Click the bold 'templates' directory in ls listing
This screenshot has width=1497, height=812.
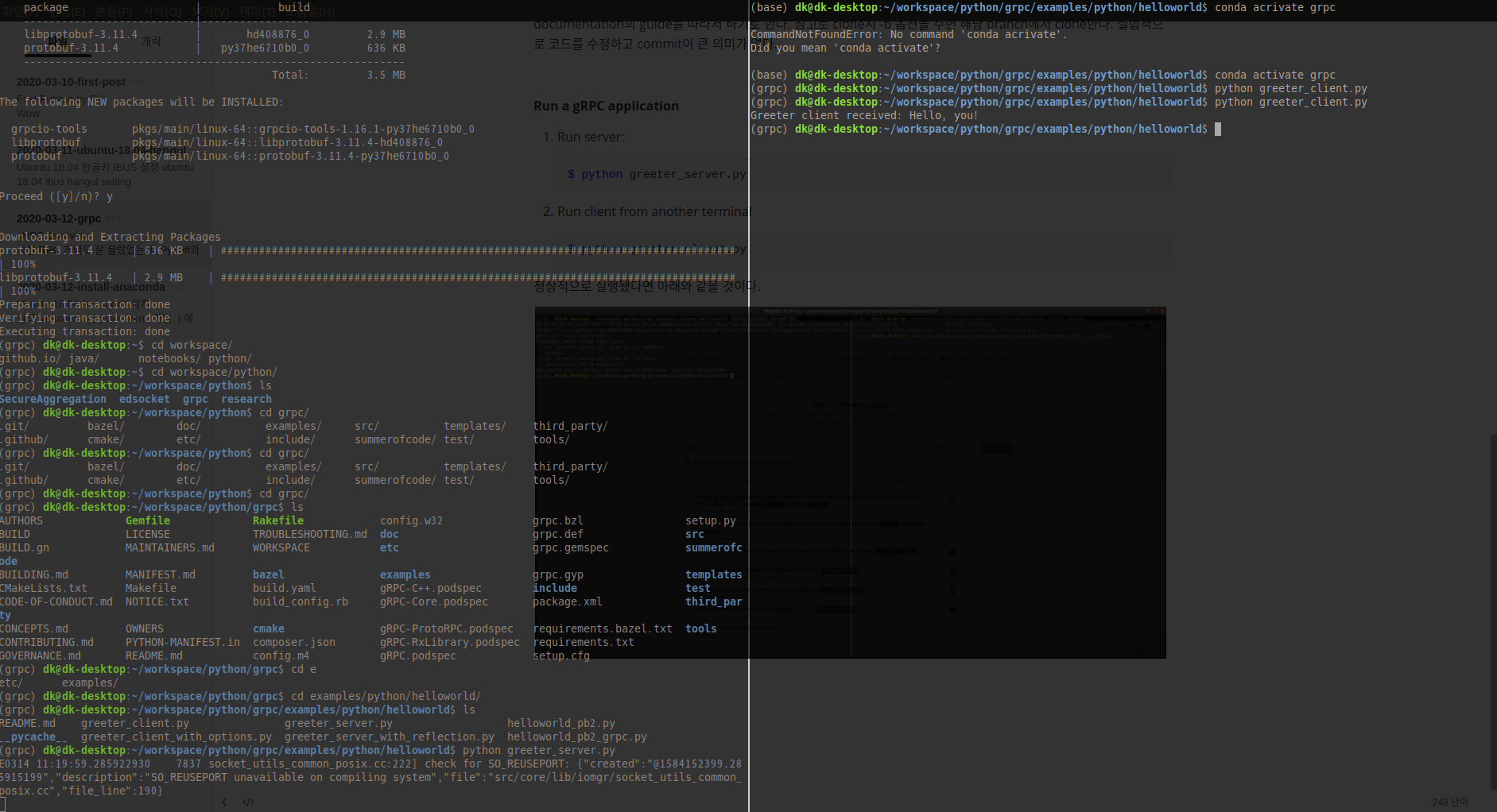(x=714, y=574)
